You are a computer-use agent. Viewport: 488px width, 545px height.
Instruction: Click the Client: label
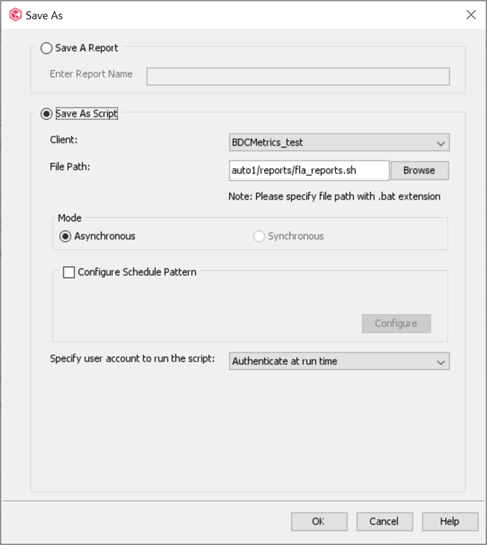(x=64, y=140)
